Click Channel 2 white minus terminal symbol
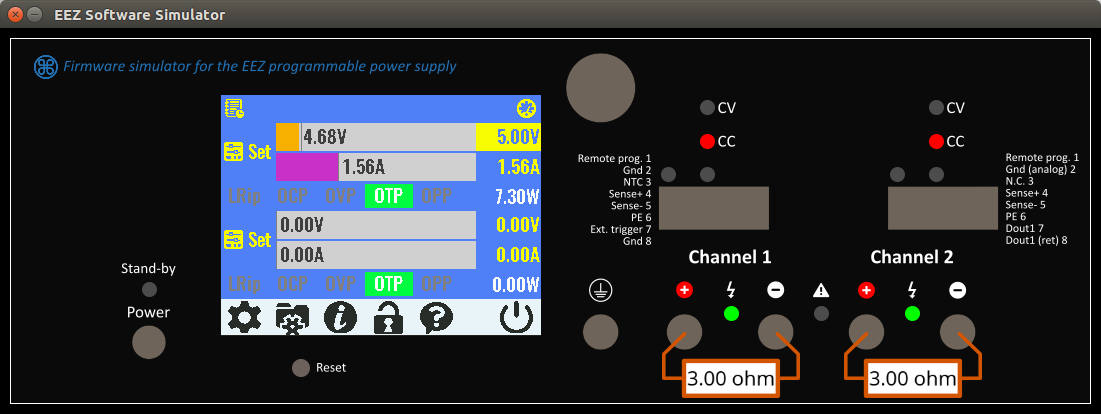Viewport: 1101px width, 414px height. (958, 290)
